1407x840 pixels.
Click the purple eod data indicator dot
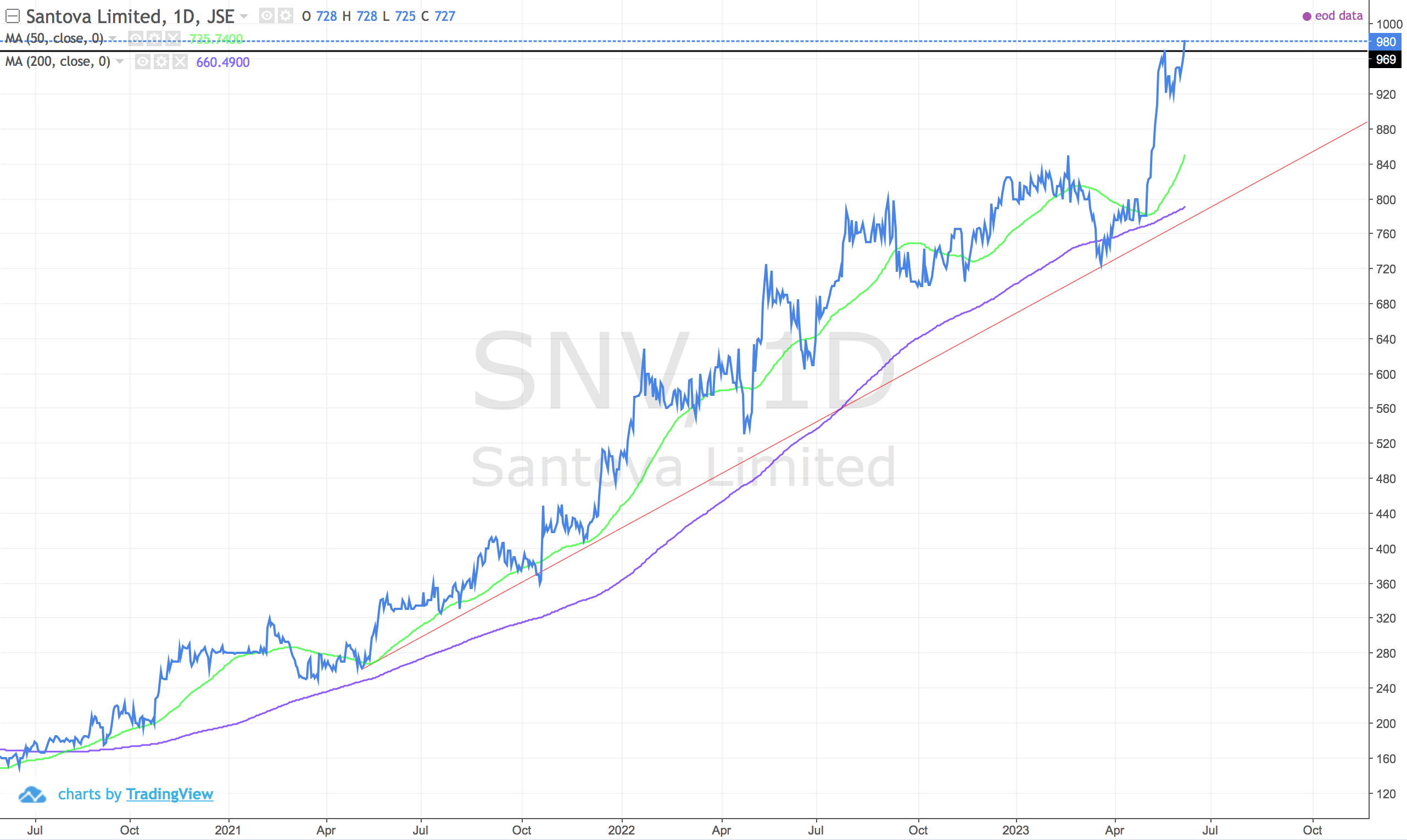(x=1307, y=16)
